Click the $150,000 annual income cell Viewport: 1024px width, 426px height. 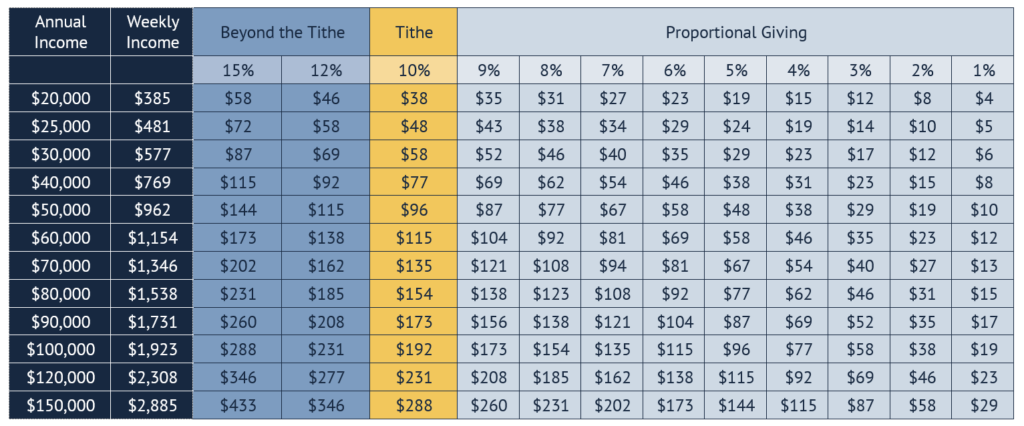point(58,407)
